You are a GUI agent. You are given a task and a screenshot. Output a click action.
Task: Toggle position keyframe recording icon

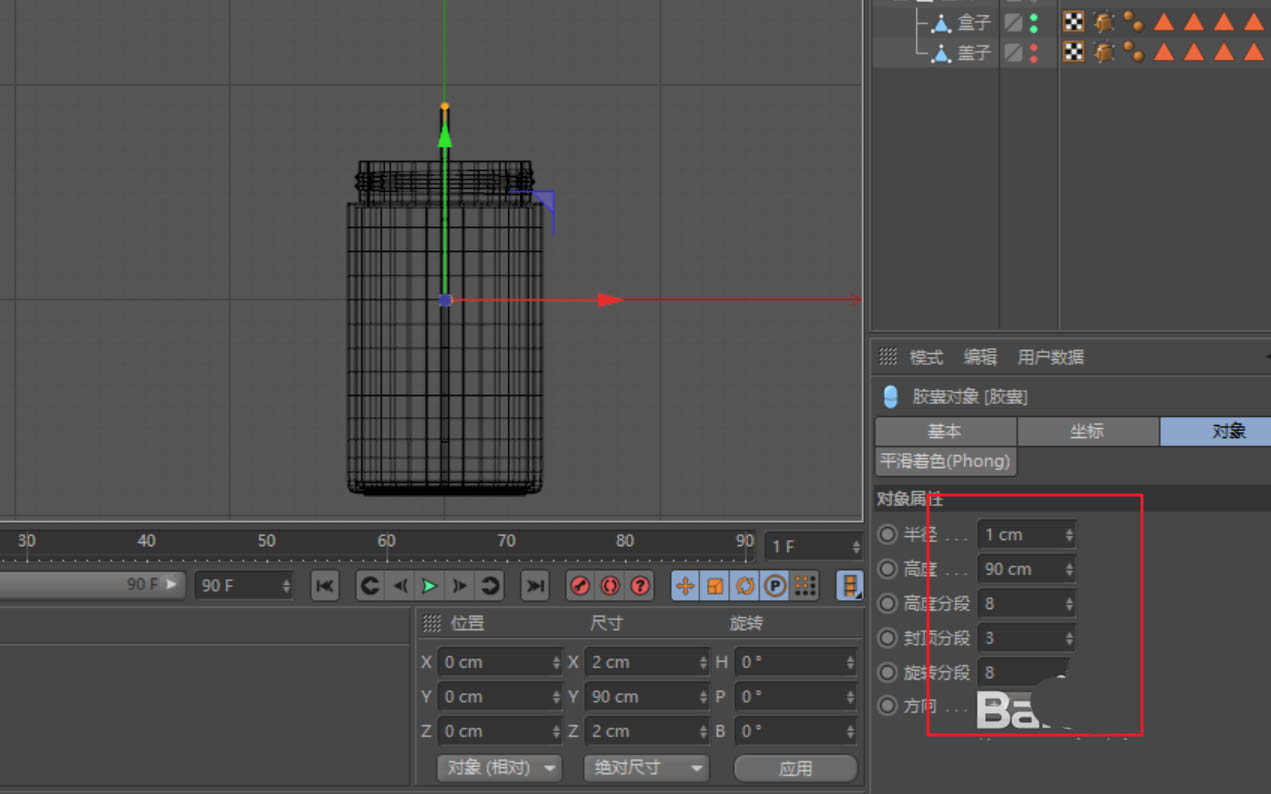point(685,586)
